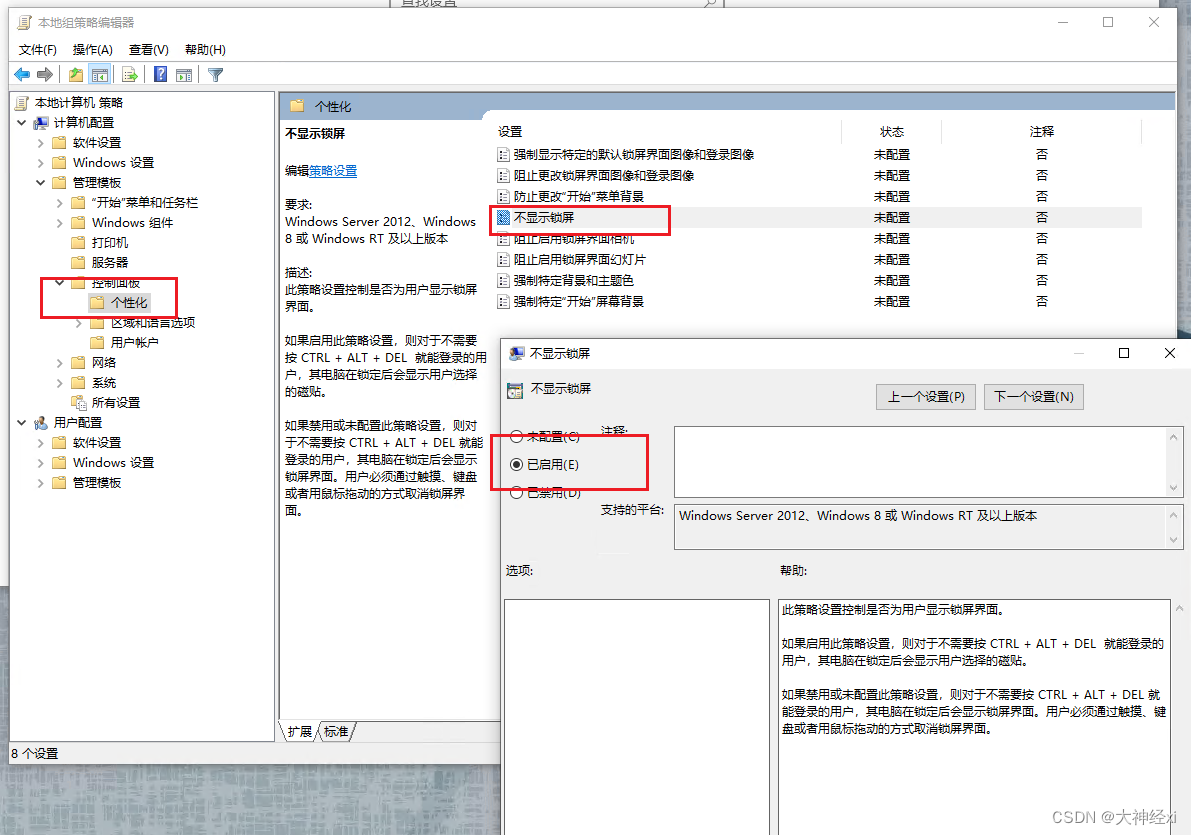
Task: Click the forward navigation arrow in the toolbar
Action: click(44, 74)
